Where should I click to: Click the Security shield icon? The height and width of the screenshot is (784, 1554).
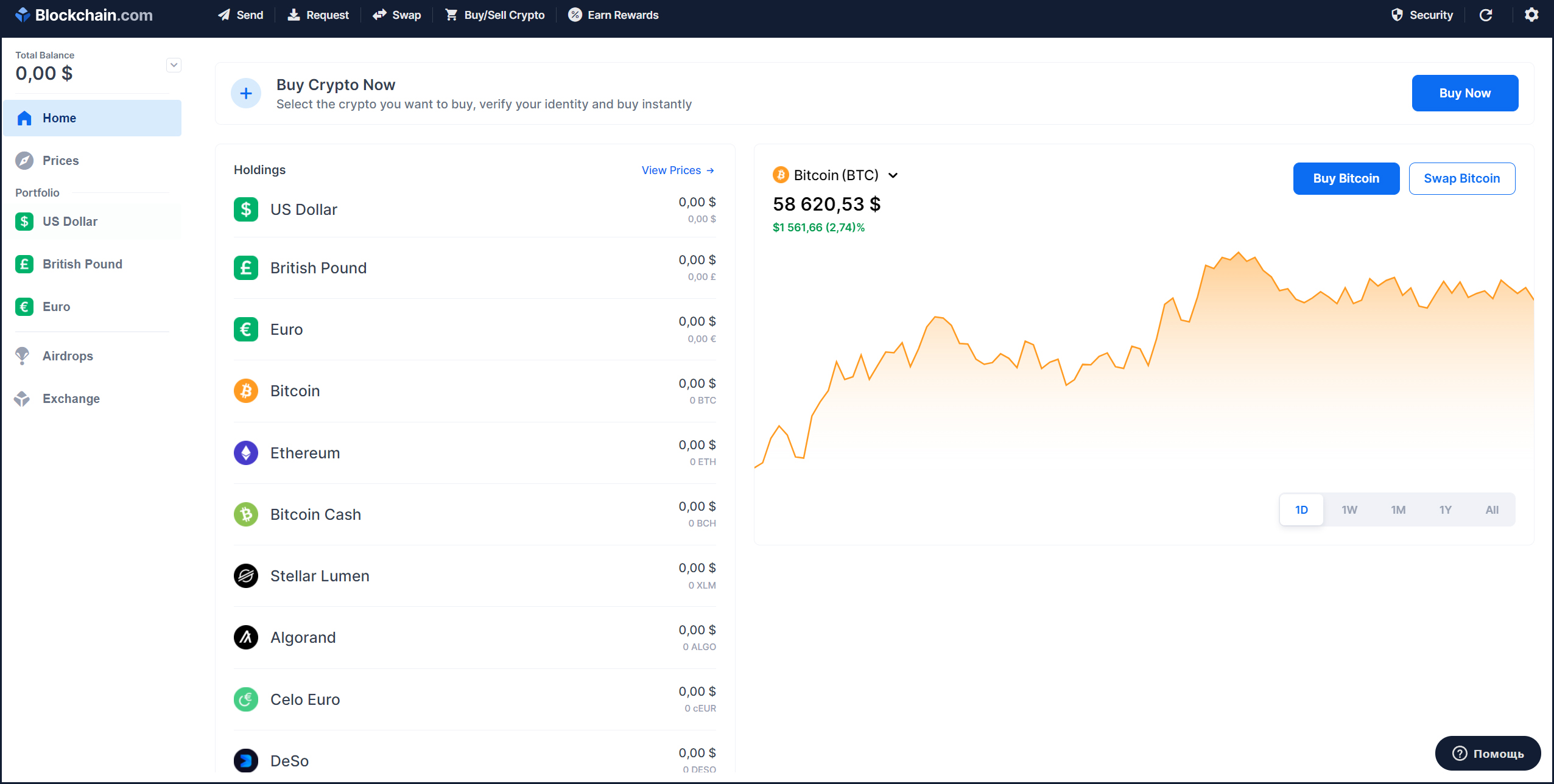click(1397, 15)
